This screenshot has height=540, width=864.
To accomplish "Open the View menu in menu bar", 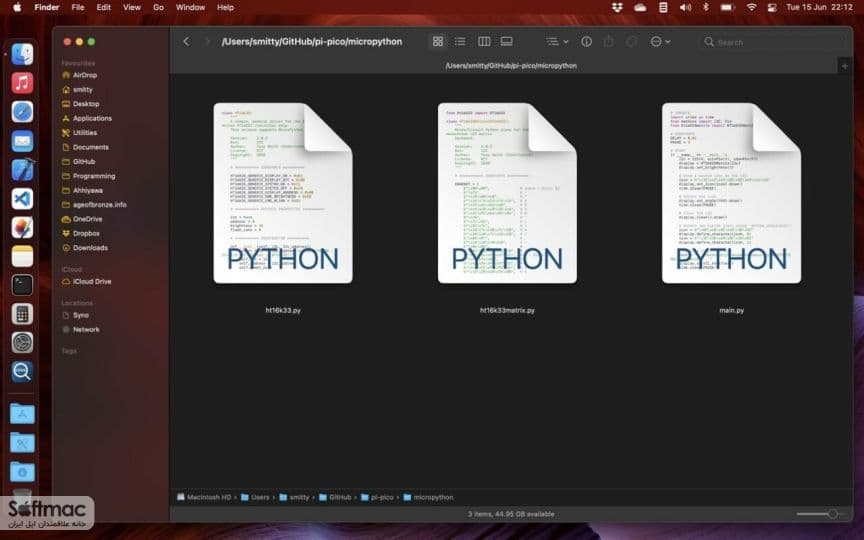I will 132,7.
